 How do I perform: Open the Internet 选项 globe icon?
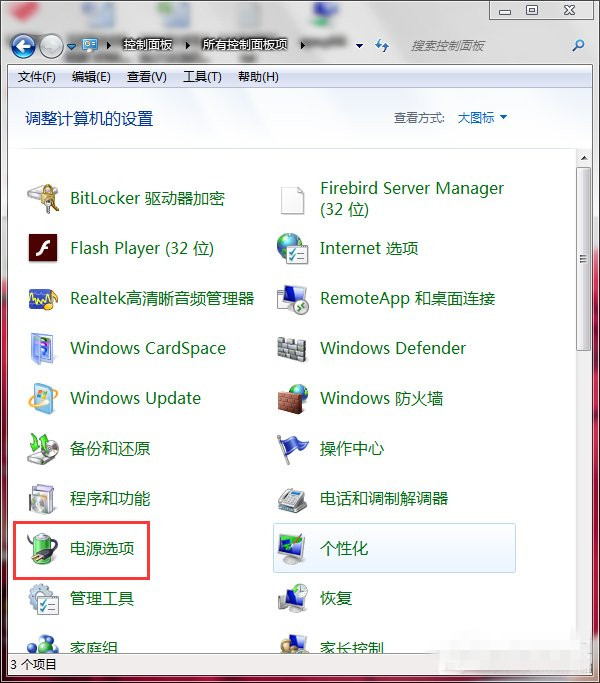tap(292, 248)
